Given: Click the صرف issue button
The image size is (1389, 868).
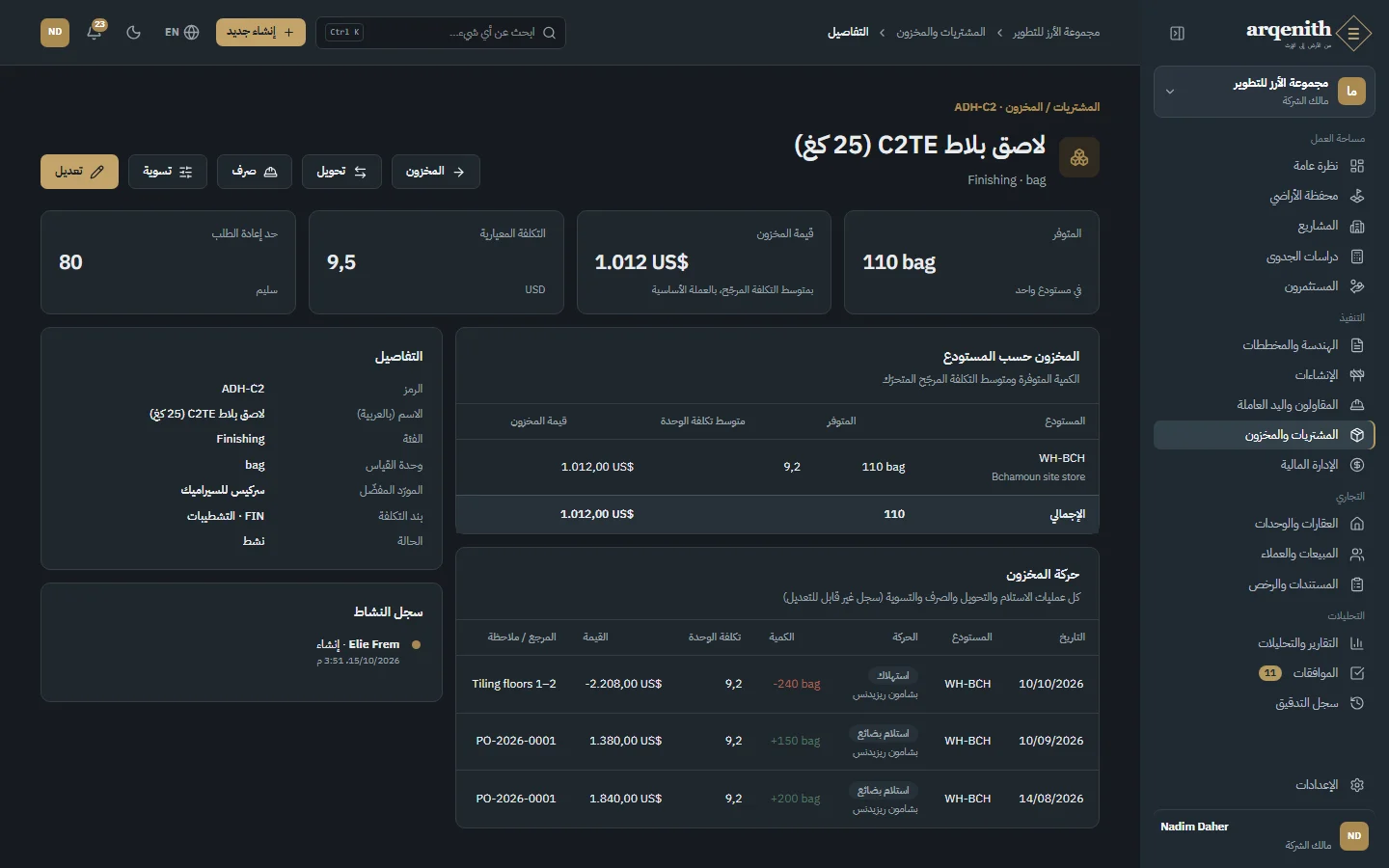Looking at the screenshot, I should pos(255,172).
